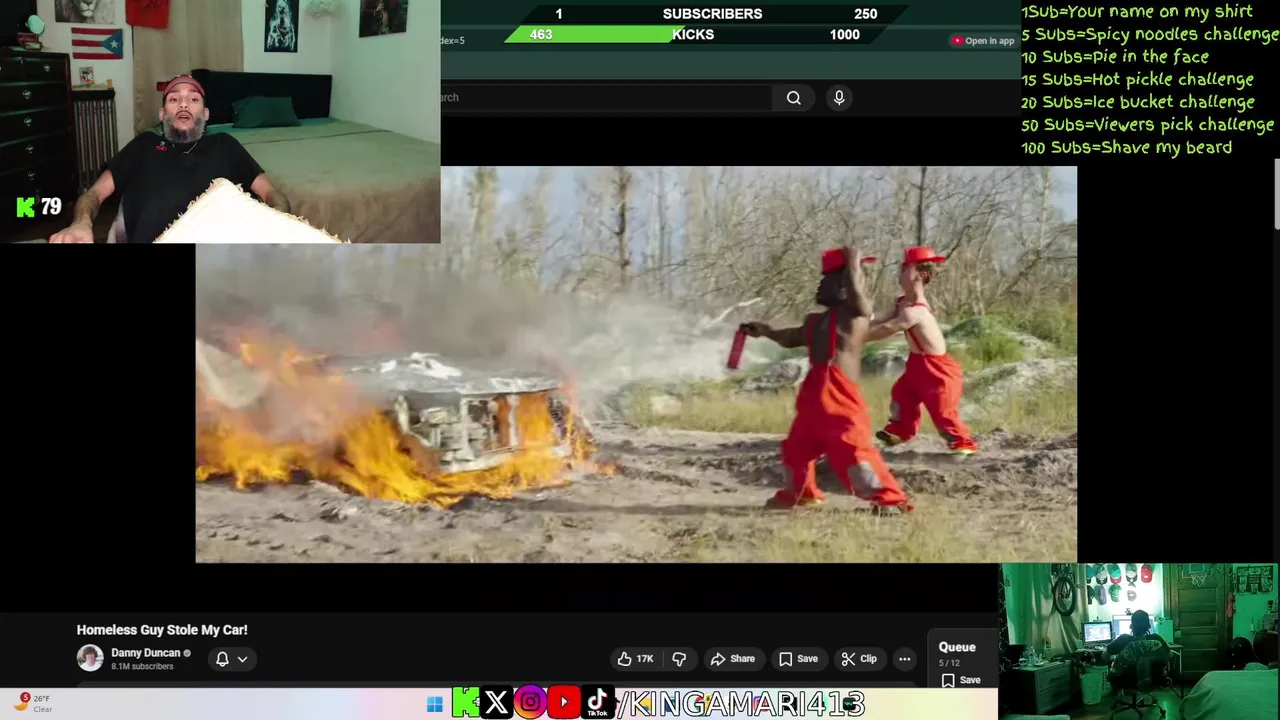This screenshot has height=720, width=1280.
Task: Activate voice search microphone icon
Action: [839, 97]
